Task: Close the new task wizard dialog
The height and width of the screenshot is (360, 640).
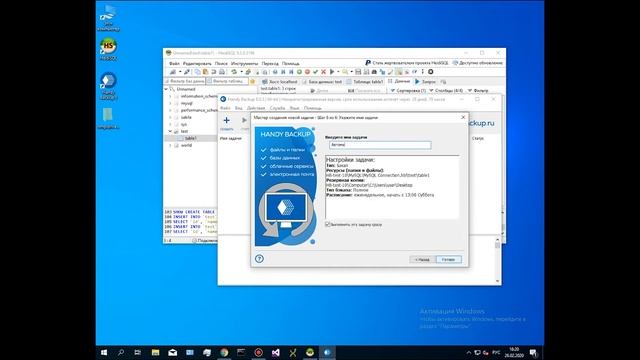Action: [463, 117]
